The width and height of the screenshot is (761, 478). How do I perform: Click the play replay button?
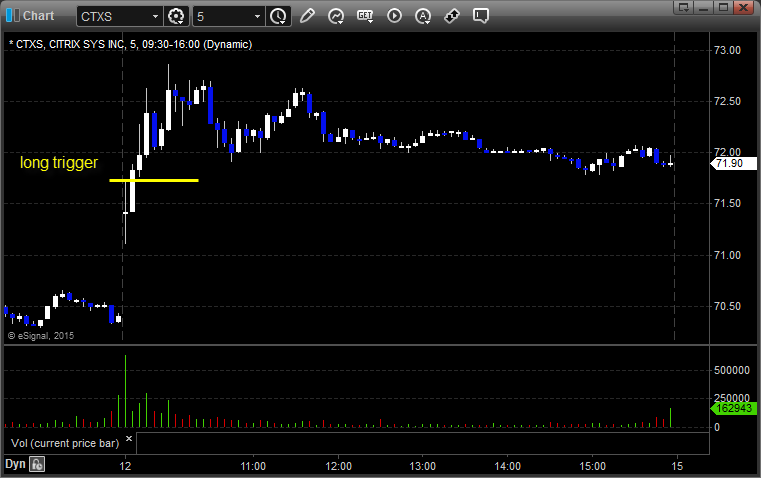pyautogui.click(x=394, y=16)
